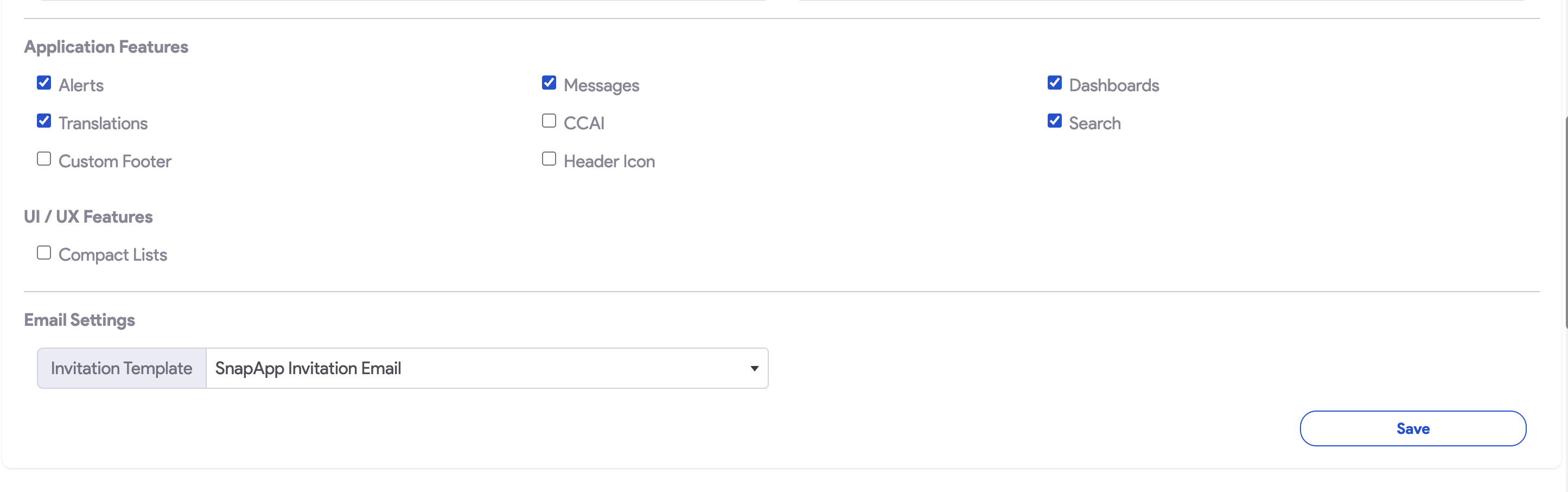The image size is (1568, 492).
Task: Click the Application Features heading
Action: 105,46
